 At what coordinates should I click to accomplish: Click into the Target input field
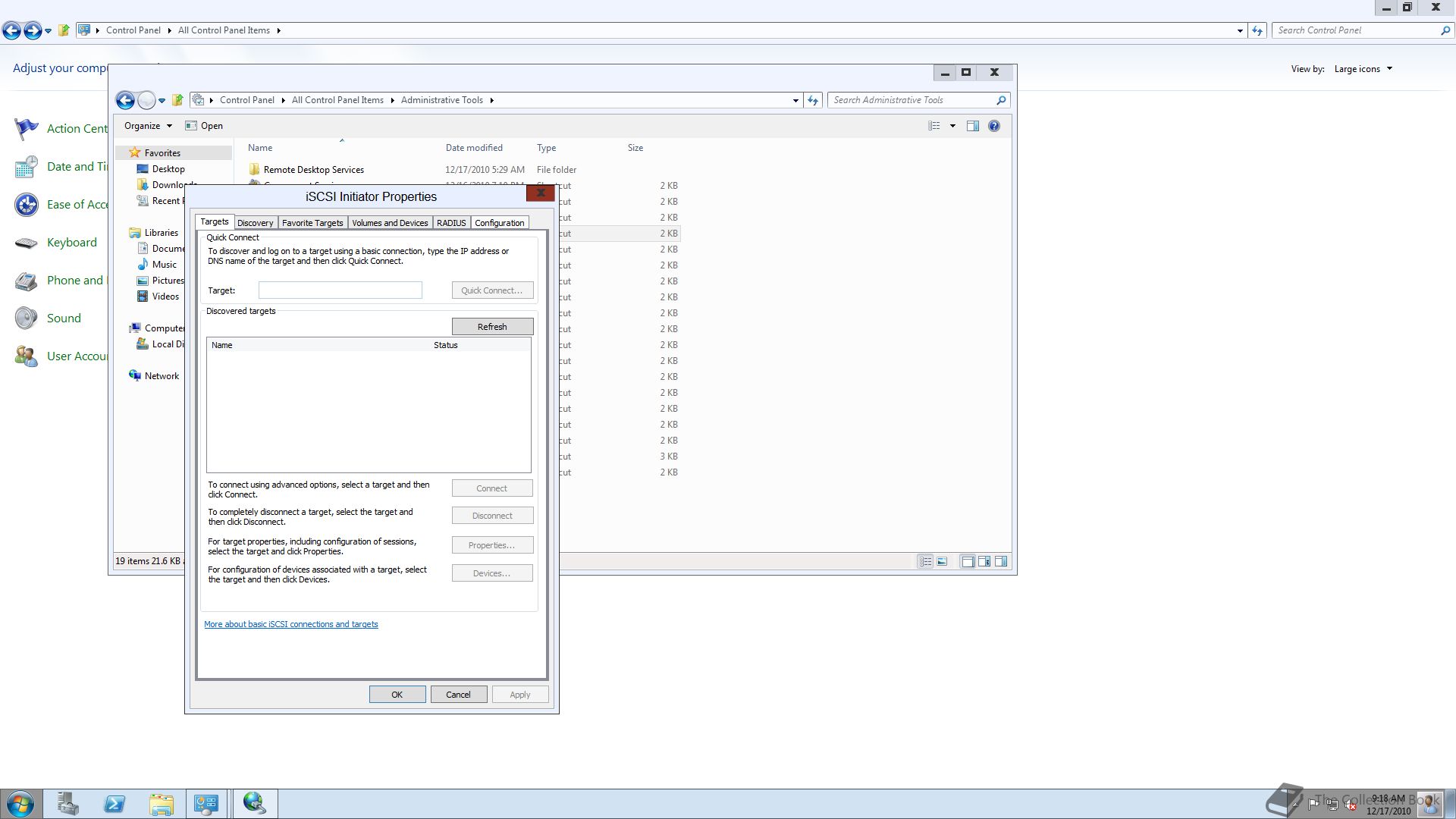click(340, 290)
